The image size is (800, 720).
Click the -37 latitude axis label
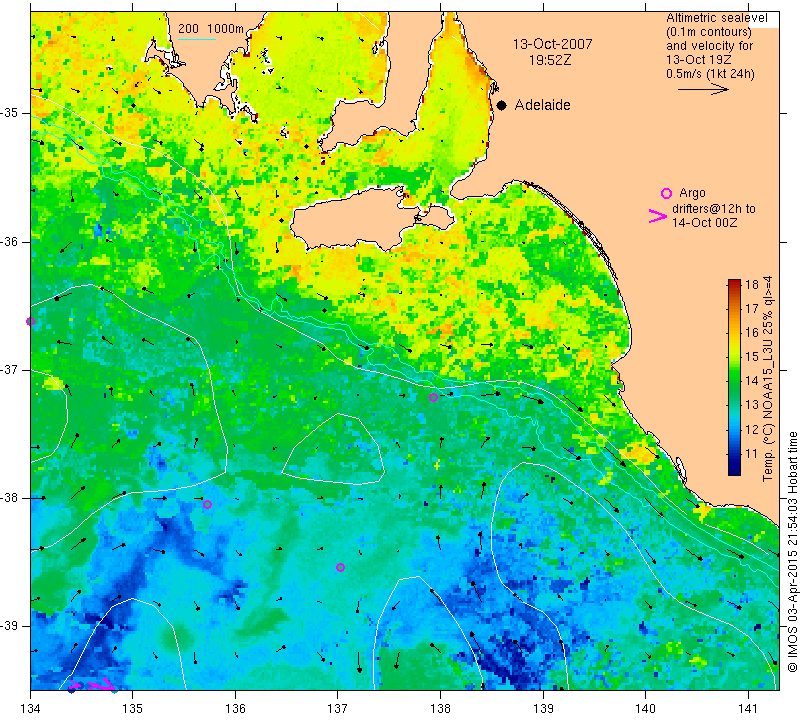(9, 369)
